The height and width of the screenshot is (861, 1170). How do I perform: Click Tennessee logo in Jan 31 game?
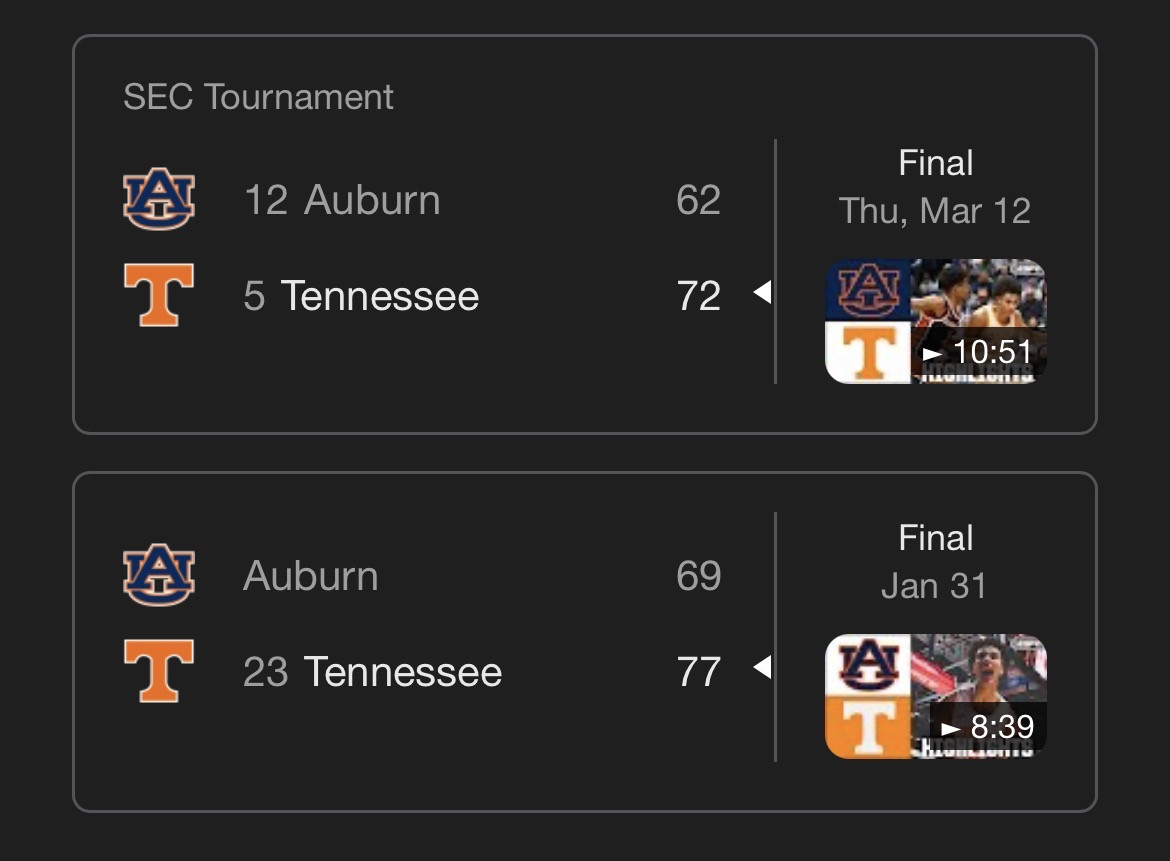point(159,671)
